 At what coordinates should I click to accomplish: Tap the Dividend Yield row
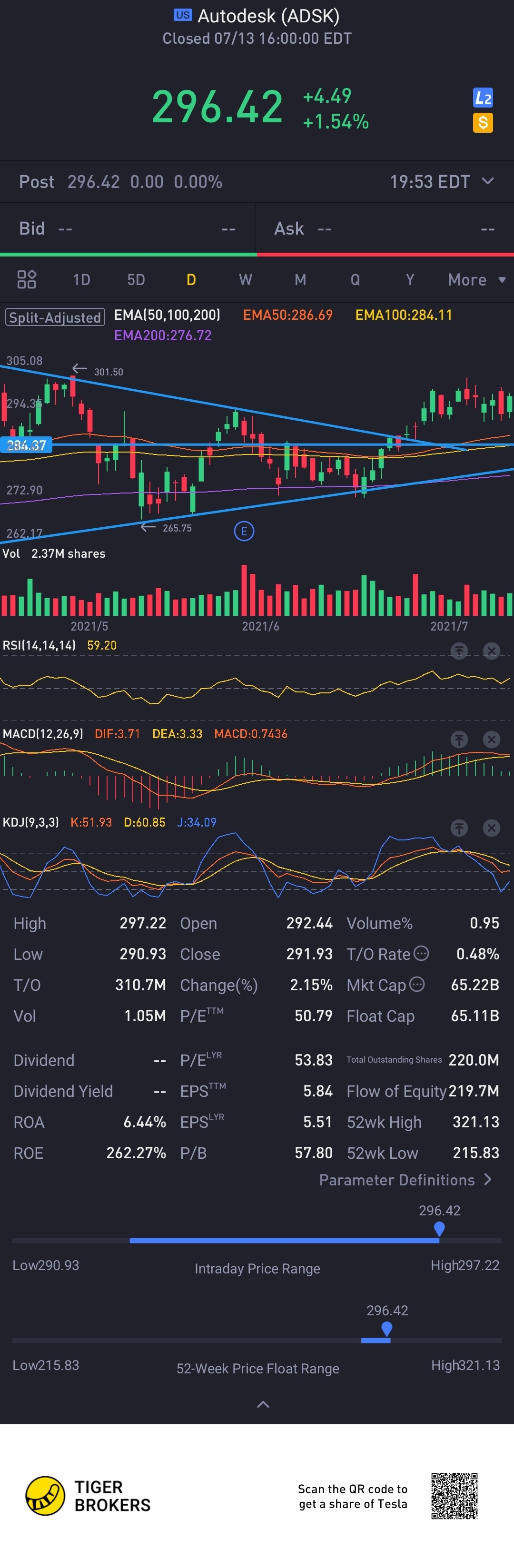[89, 1091]
